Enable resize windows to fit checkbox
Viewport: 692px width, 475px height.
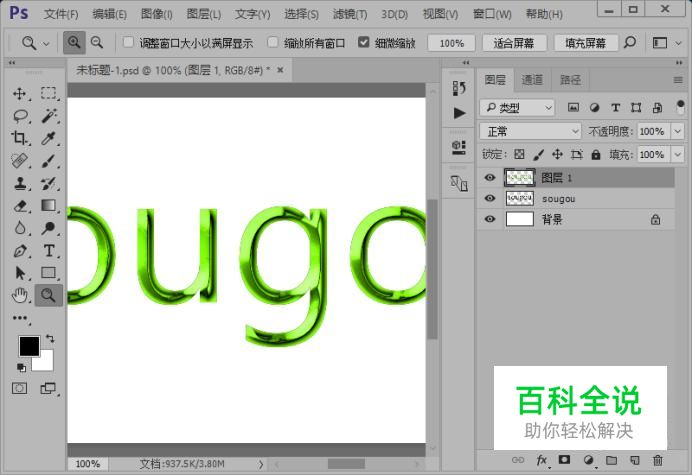pyautogui.click(x=128, y=42)
